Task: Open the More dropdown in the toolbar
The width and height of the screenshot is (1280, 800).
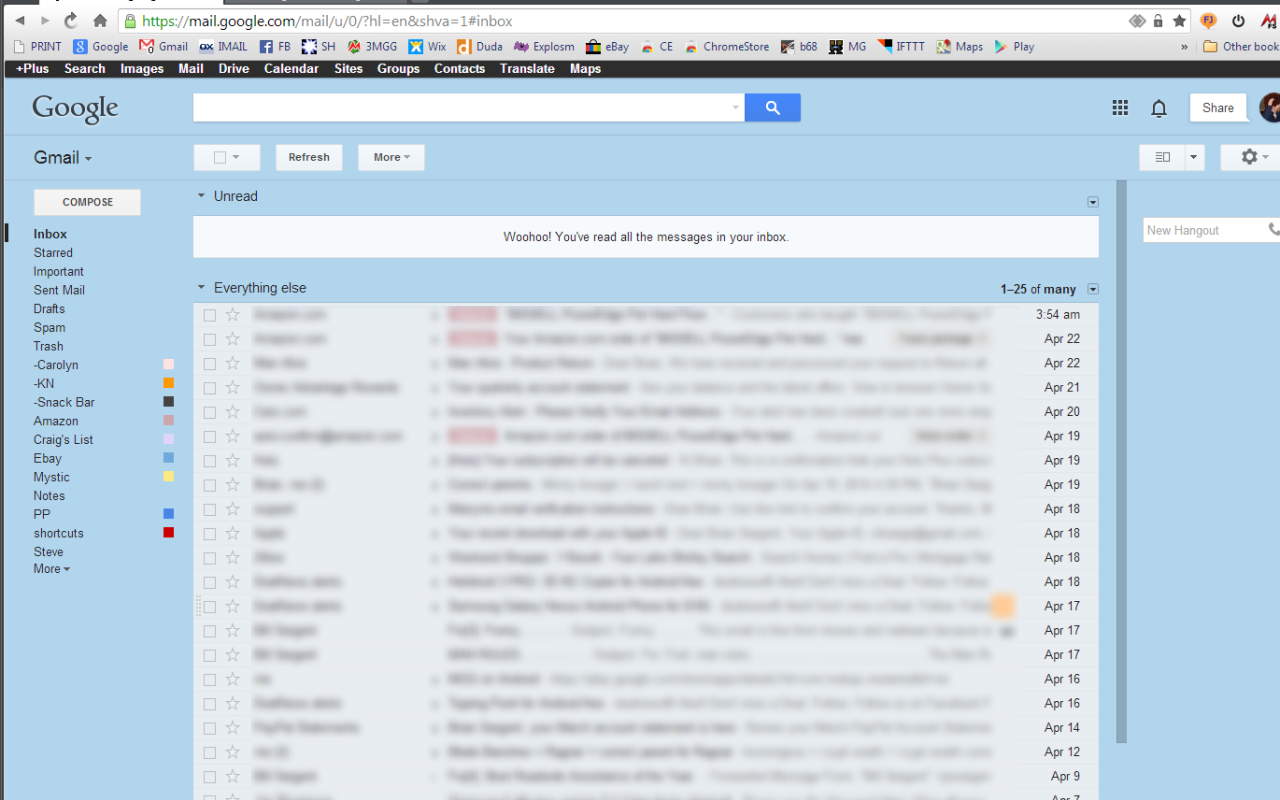Action: [x=390, y=157]
